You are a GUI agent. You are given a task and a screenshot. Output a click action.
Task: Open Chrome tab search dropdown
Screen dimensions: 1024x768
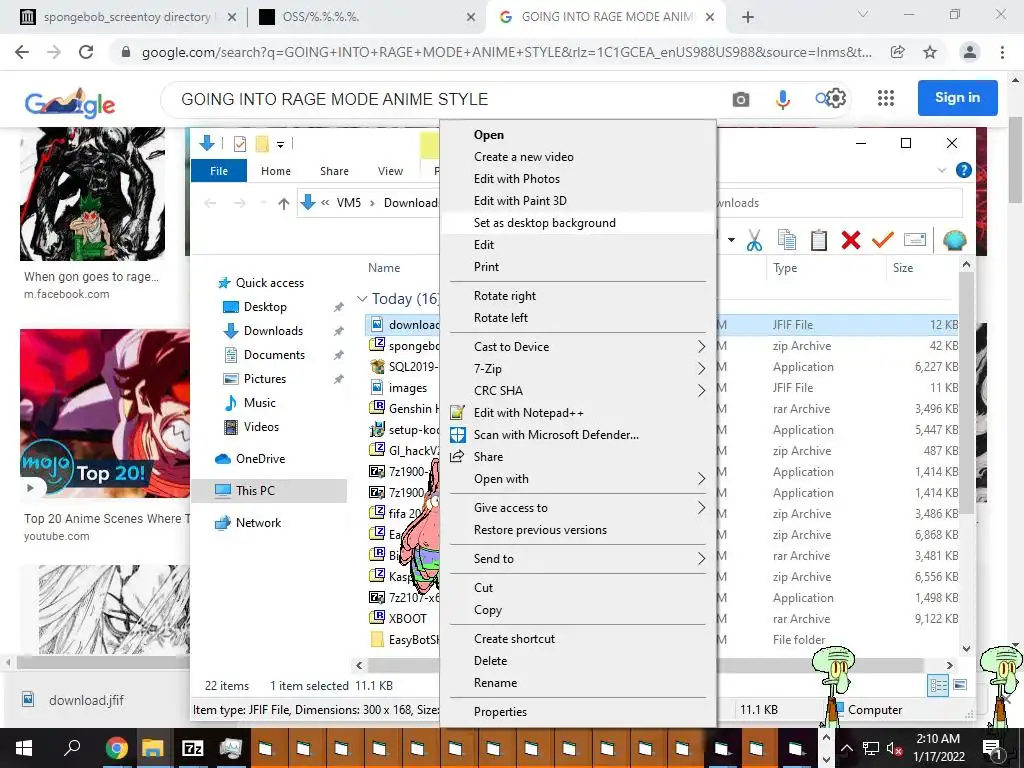(863, 14)
